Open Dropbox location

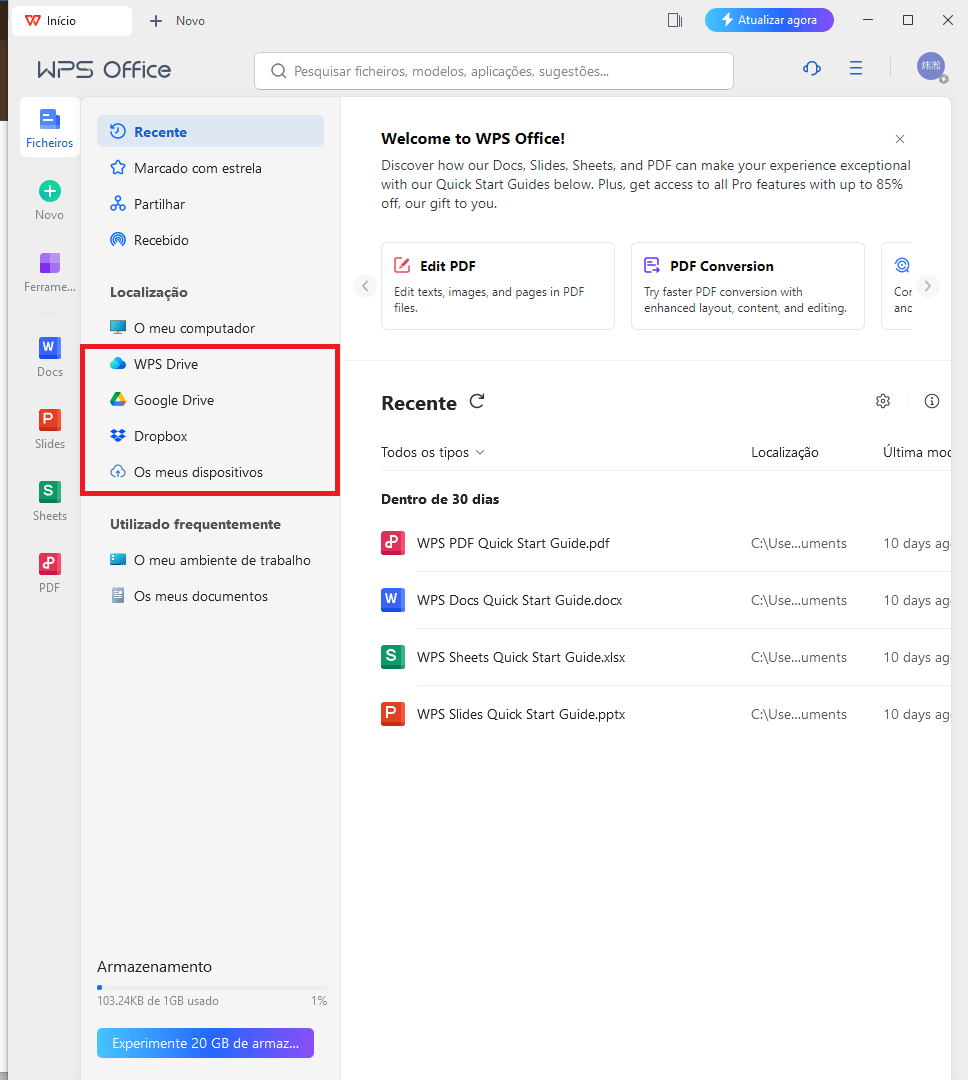click(210, 436)
